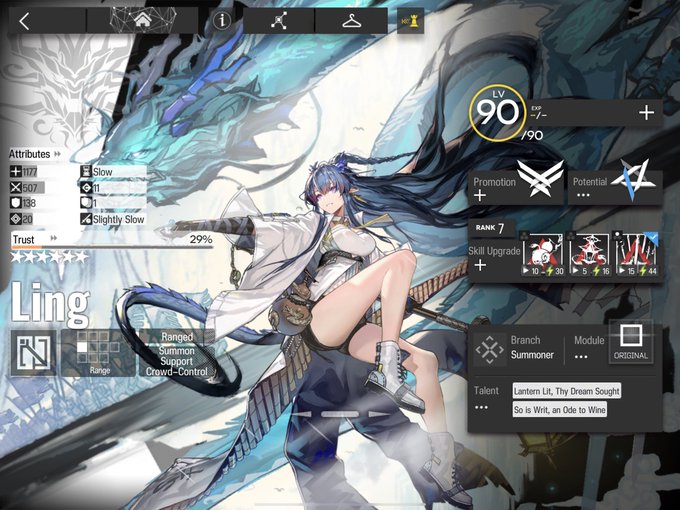Tap the Summoner branch icon

(489, 349)
